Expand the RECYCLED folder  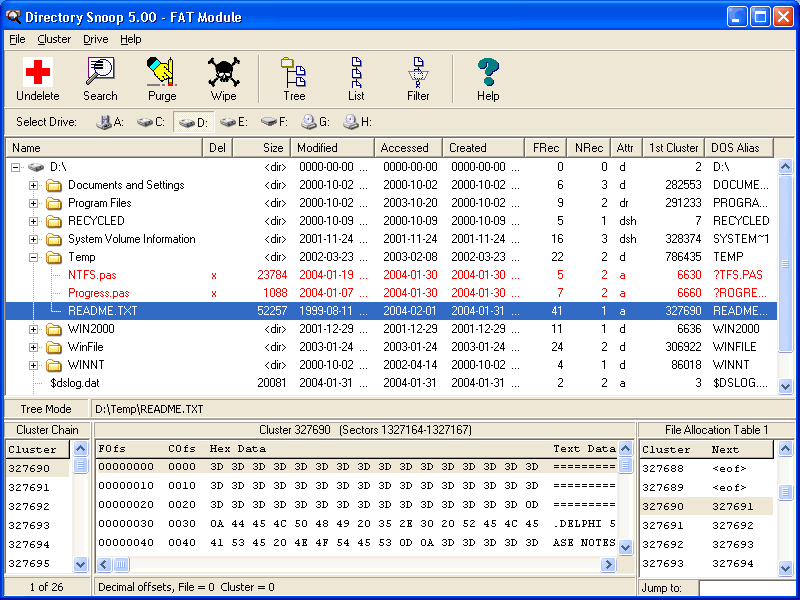point(33,221)
